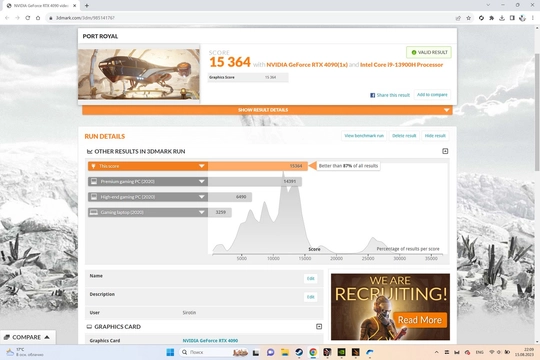Click the Delete result button
Viewport: 540px width, 360px height.
(404, 136)
